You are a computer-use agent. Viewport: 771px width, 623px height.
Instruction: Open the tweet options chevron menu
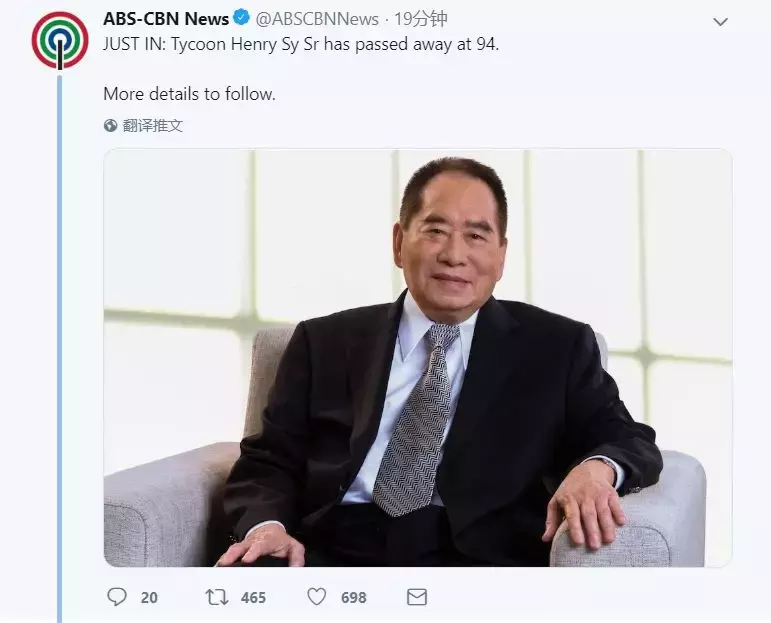pyautogui.click(x=720, y=22)
